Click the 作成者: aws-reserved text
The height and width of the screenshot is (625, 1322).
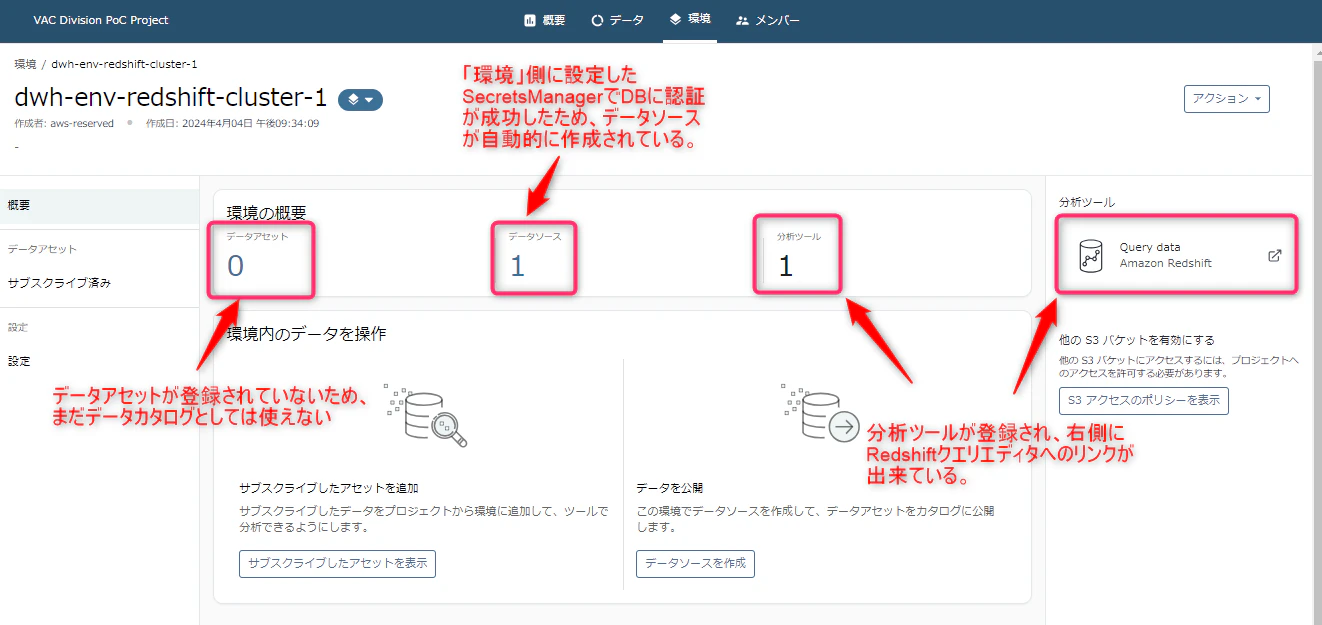point(64,123)
